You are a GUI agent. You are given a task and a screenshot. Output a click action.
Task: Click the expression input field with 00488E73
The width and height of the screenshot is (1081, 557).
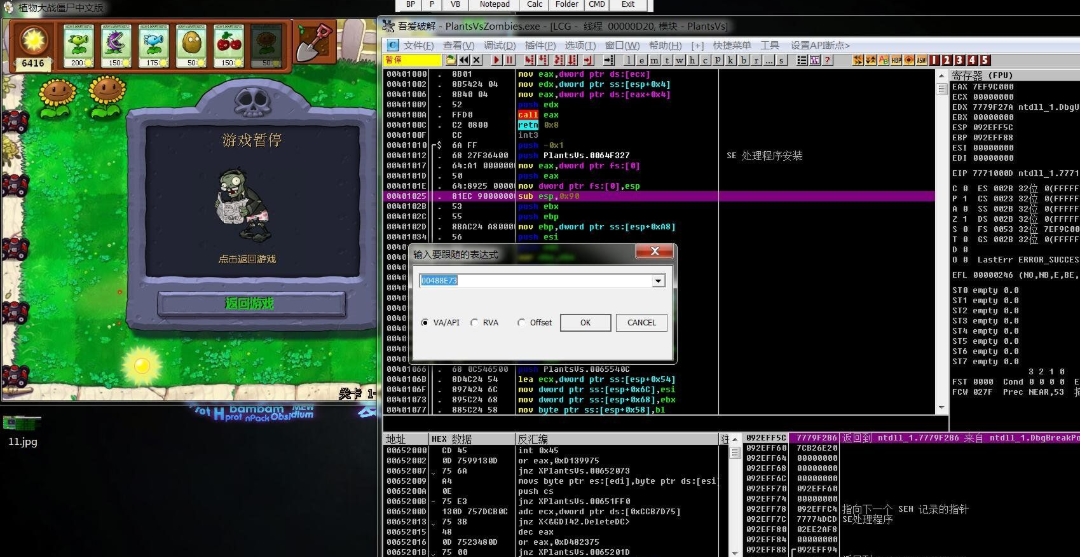[x=536, y=281]
